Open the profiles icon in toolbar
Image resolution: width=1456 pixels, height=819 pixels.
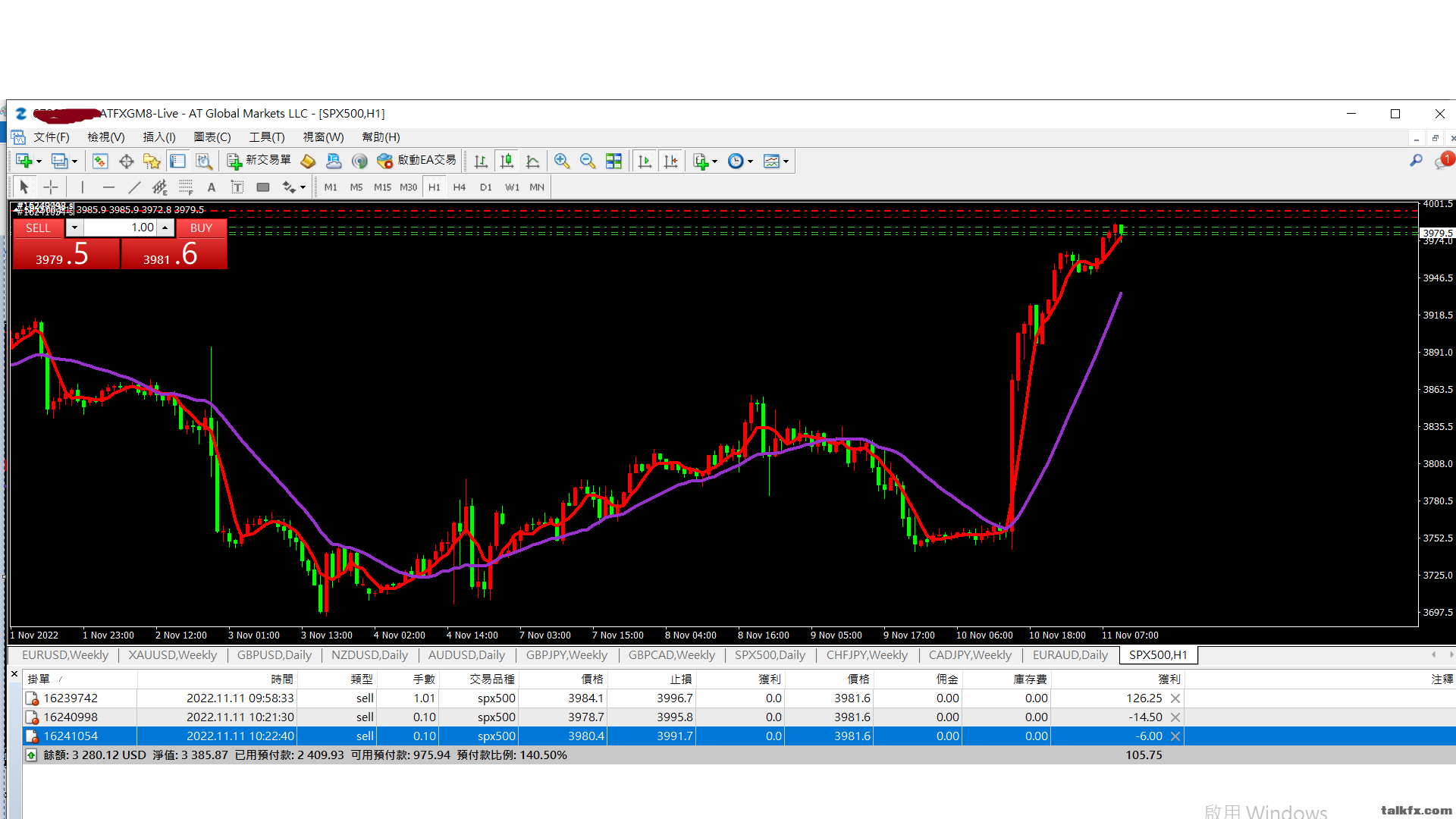(59, 161)
